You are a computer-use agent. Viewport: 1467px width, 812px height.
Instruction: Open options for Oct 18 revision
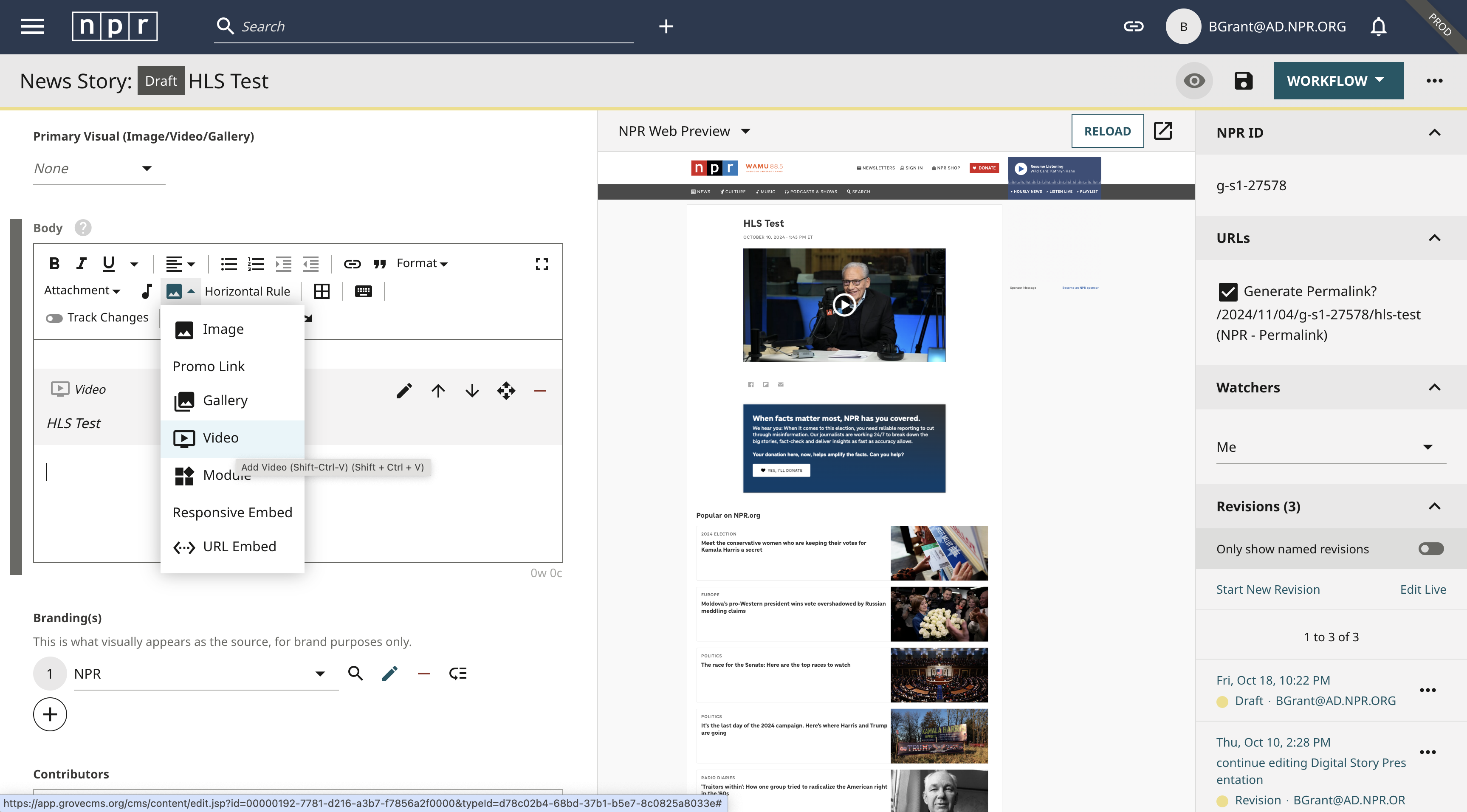coord(1427,690)
